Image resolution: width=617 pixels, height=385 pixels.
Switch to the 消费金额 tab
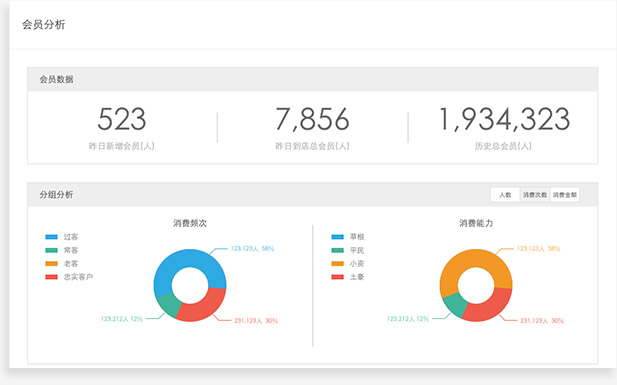(x=565, y=195)
